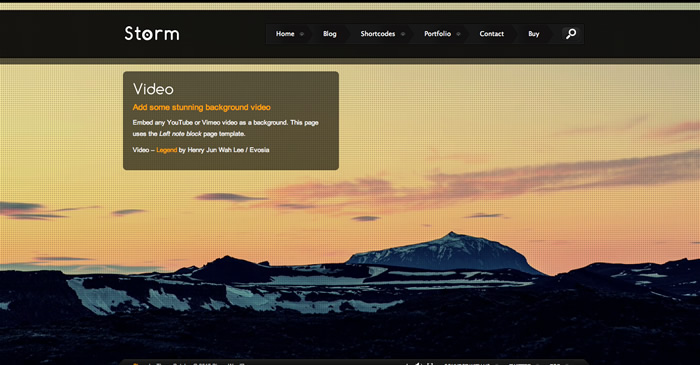
Task: Click the 'Left note block' italic text
Action: pyautogui.click(x=180, y=134)
